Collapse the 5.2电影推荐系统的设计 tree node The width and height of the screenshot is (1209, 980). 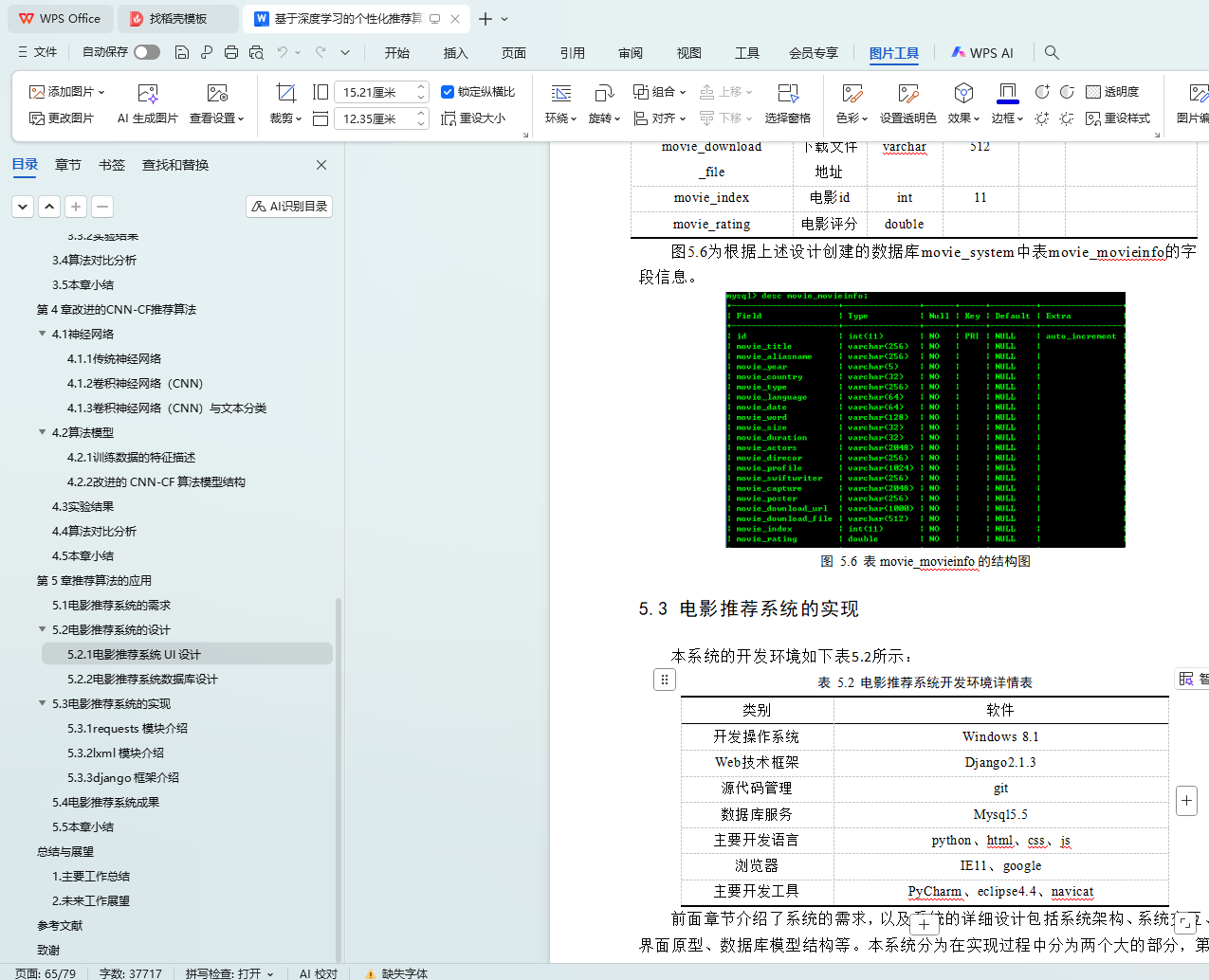[x=42, y=629]
